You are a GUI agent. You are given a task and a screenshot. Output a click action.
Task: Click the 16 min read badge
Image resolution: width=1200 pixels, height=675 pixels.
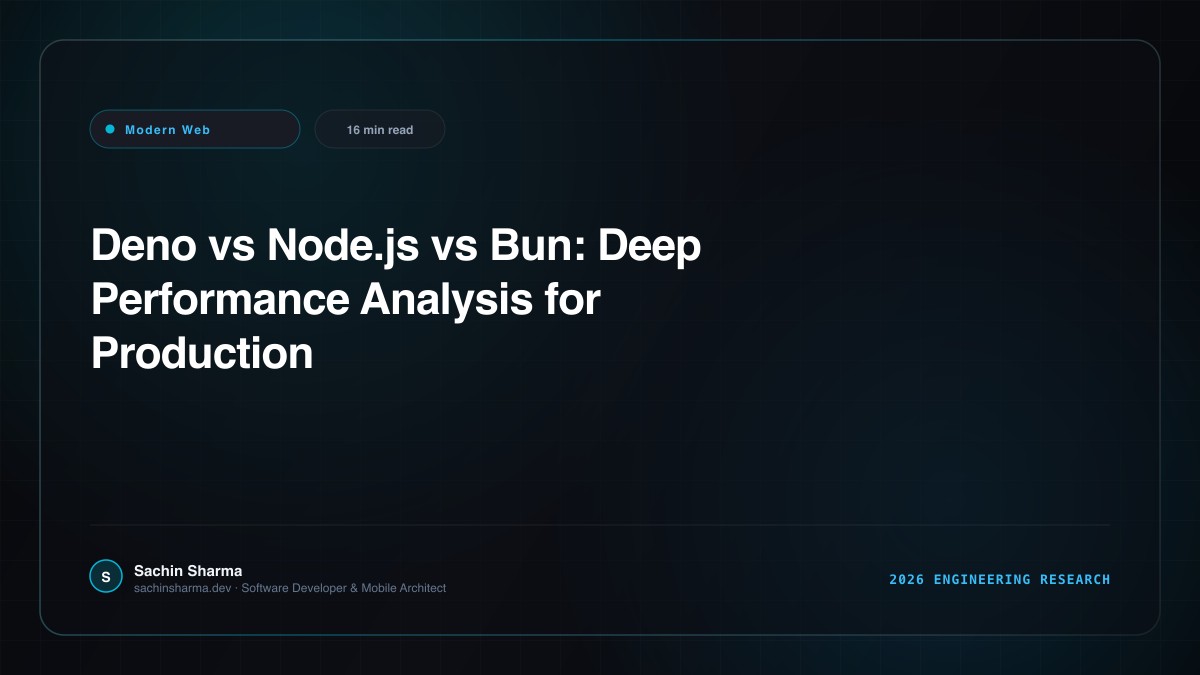(380, 129)
